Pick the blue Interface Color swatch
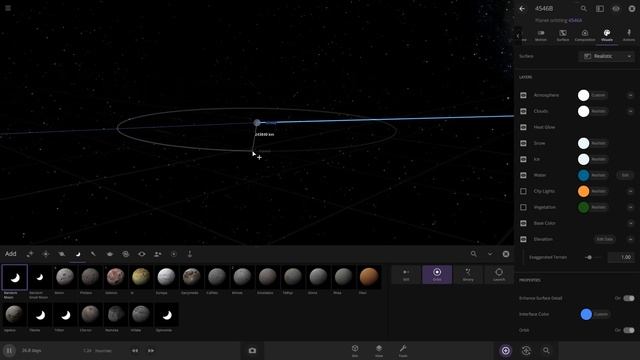 coord(586,314)
